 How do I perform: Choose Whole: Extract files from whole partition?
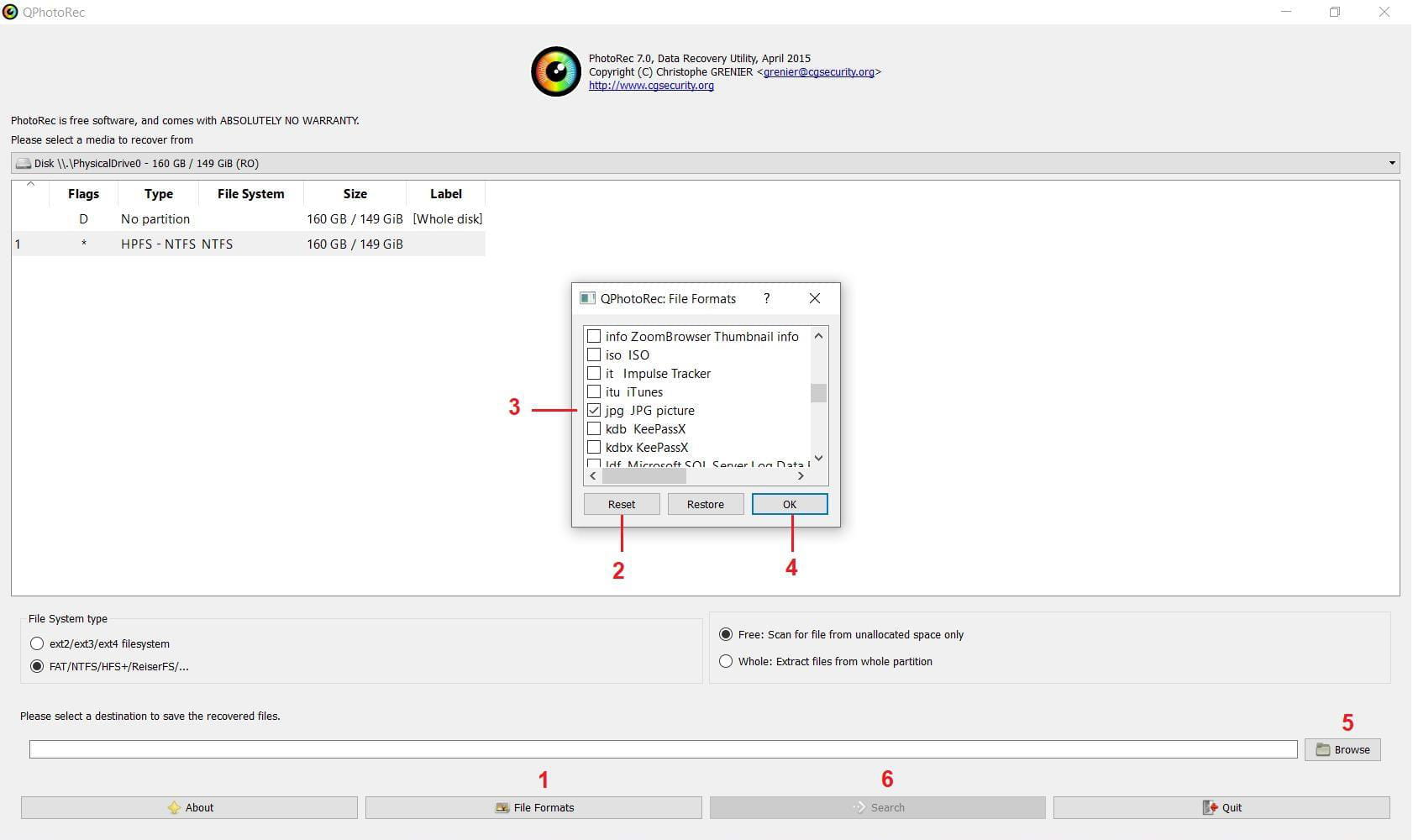[726, 661]
